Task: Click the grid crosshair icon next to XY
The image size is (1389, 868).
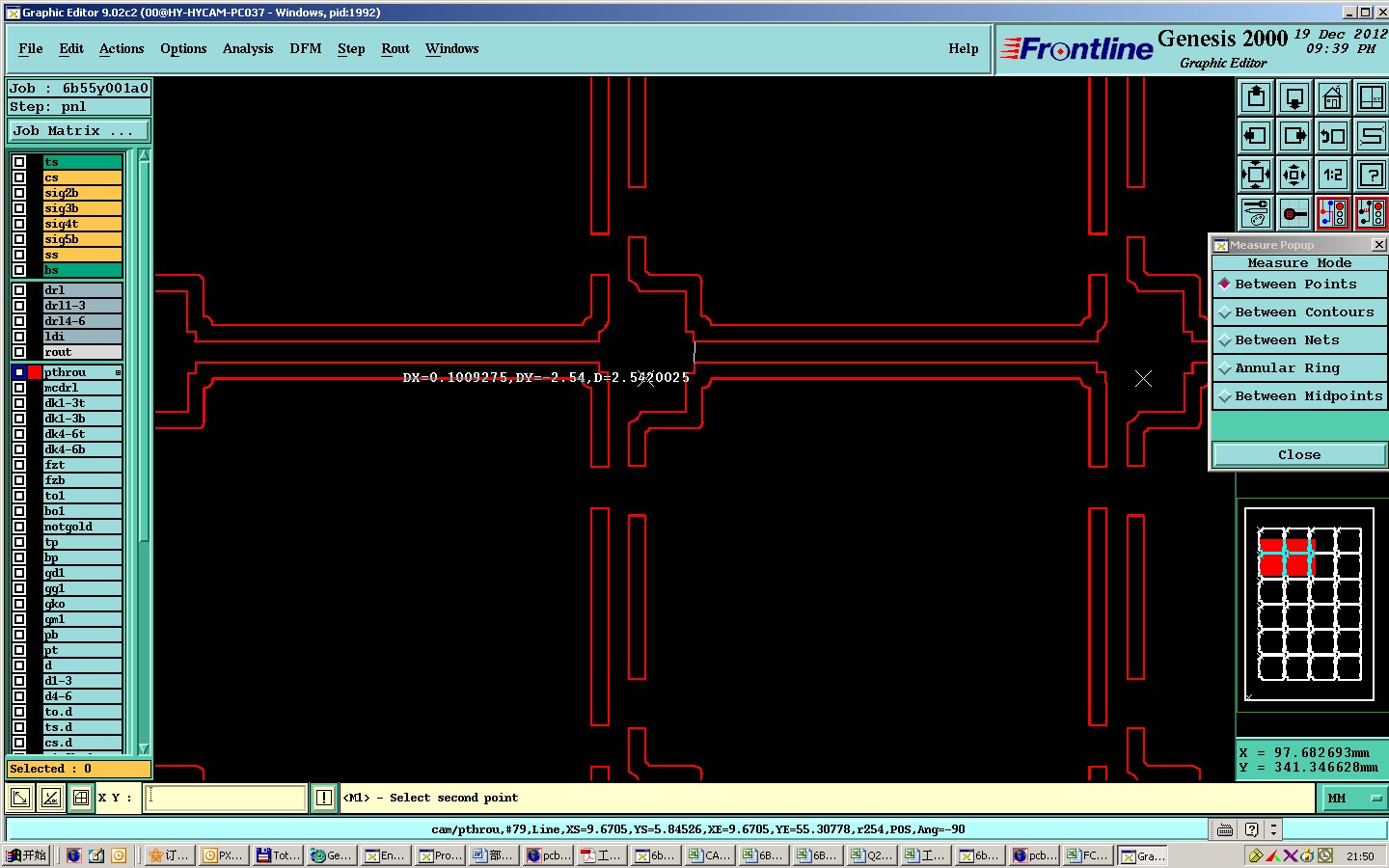Action: pos(81,798)
